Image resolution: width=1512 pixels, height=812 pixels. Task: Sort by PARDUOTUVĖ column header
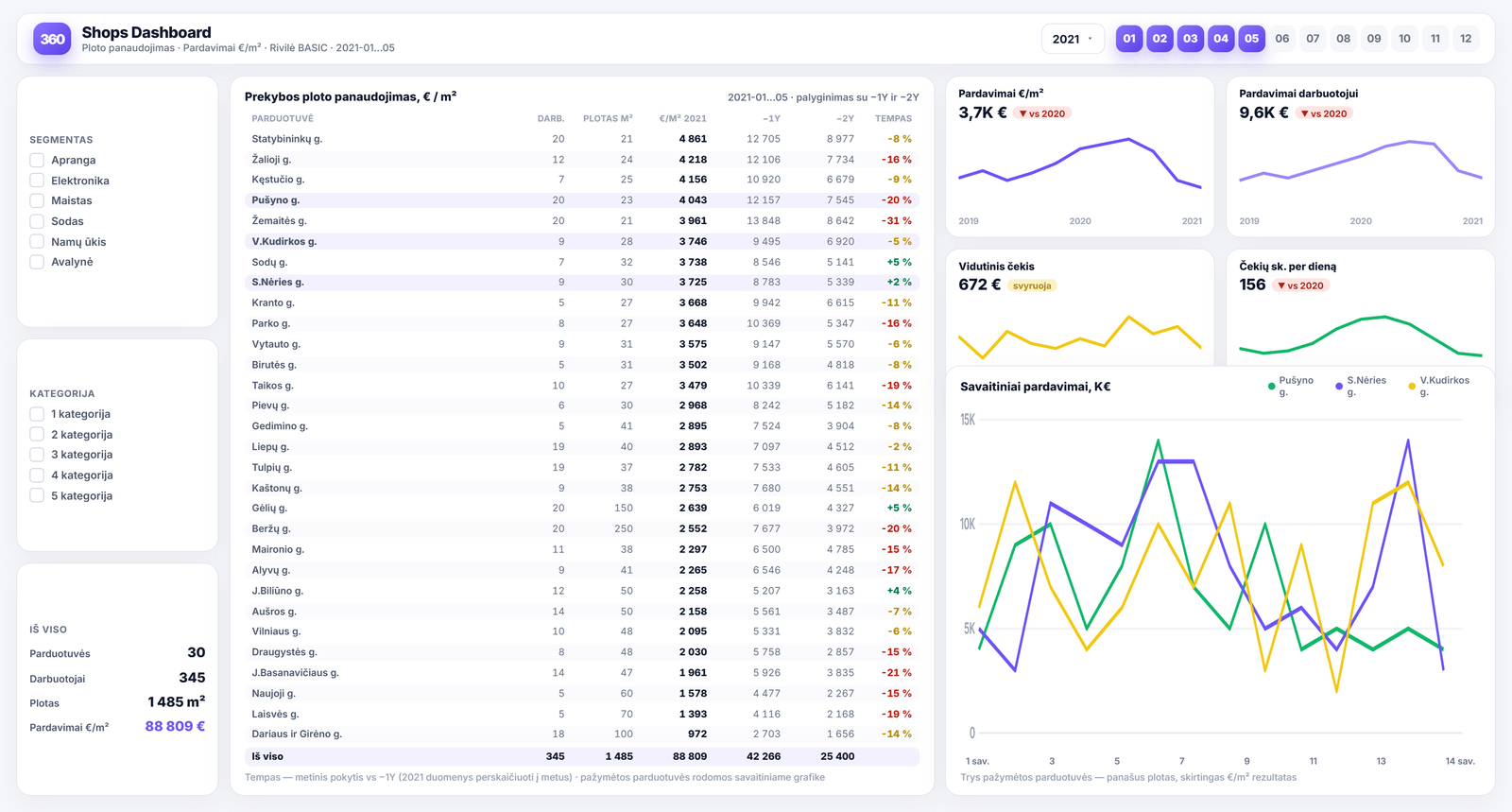tap(283, 119)
